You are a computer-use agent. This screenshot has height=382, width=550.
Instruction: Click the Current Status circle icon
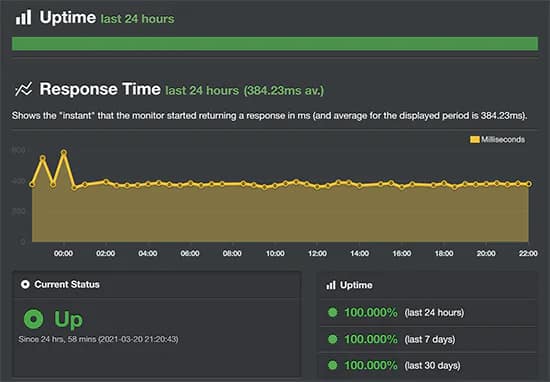pyautogui.click(x=25, y=284)
